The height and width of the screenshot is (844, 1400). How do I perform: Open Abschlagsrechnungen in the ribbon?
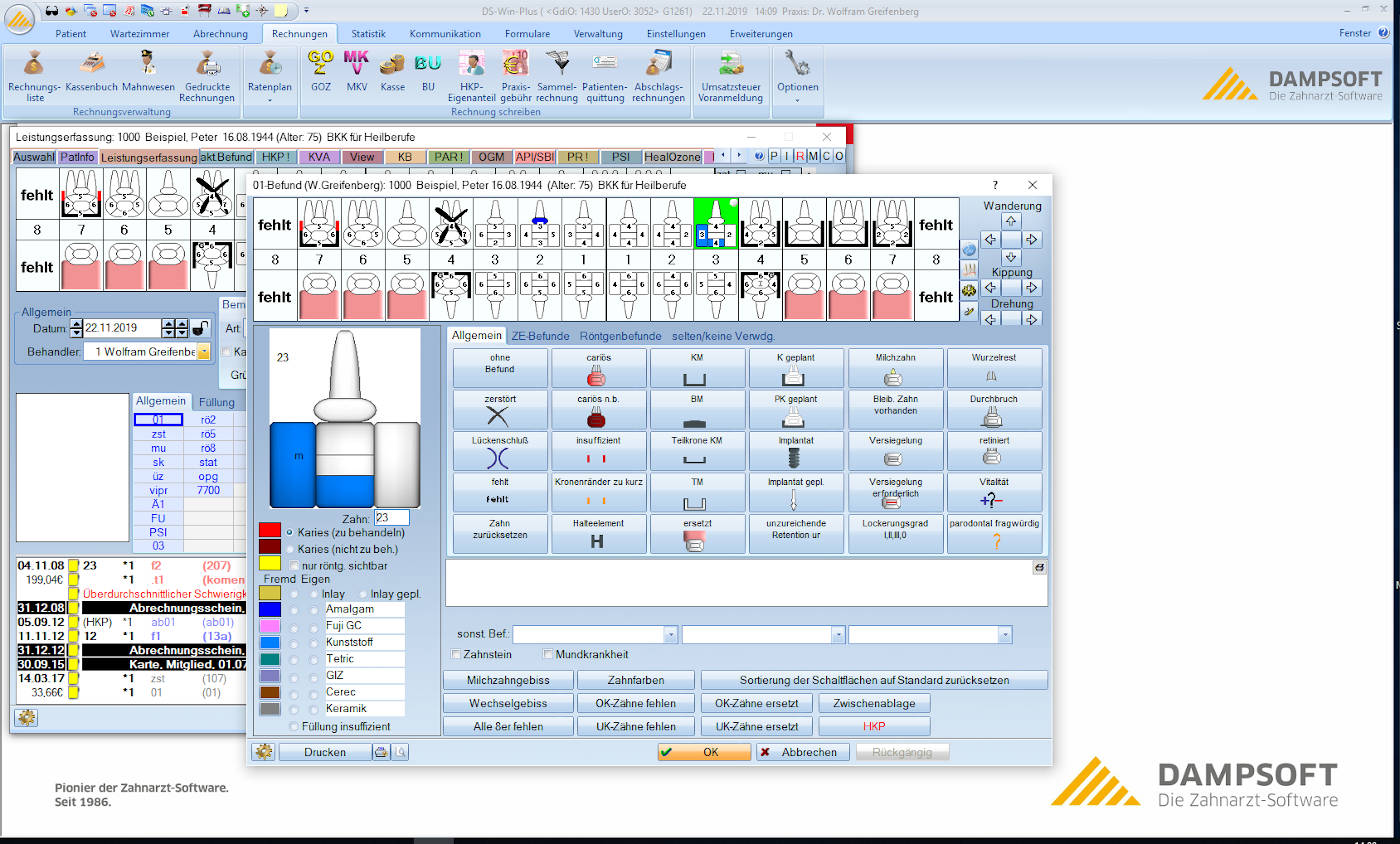[658, 75]
